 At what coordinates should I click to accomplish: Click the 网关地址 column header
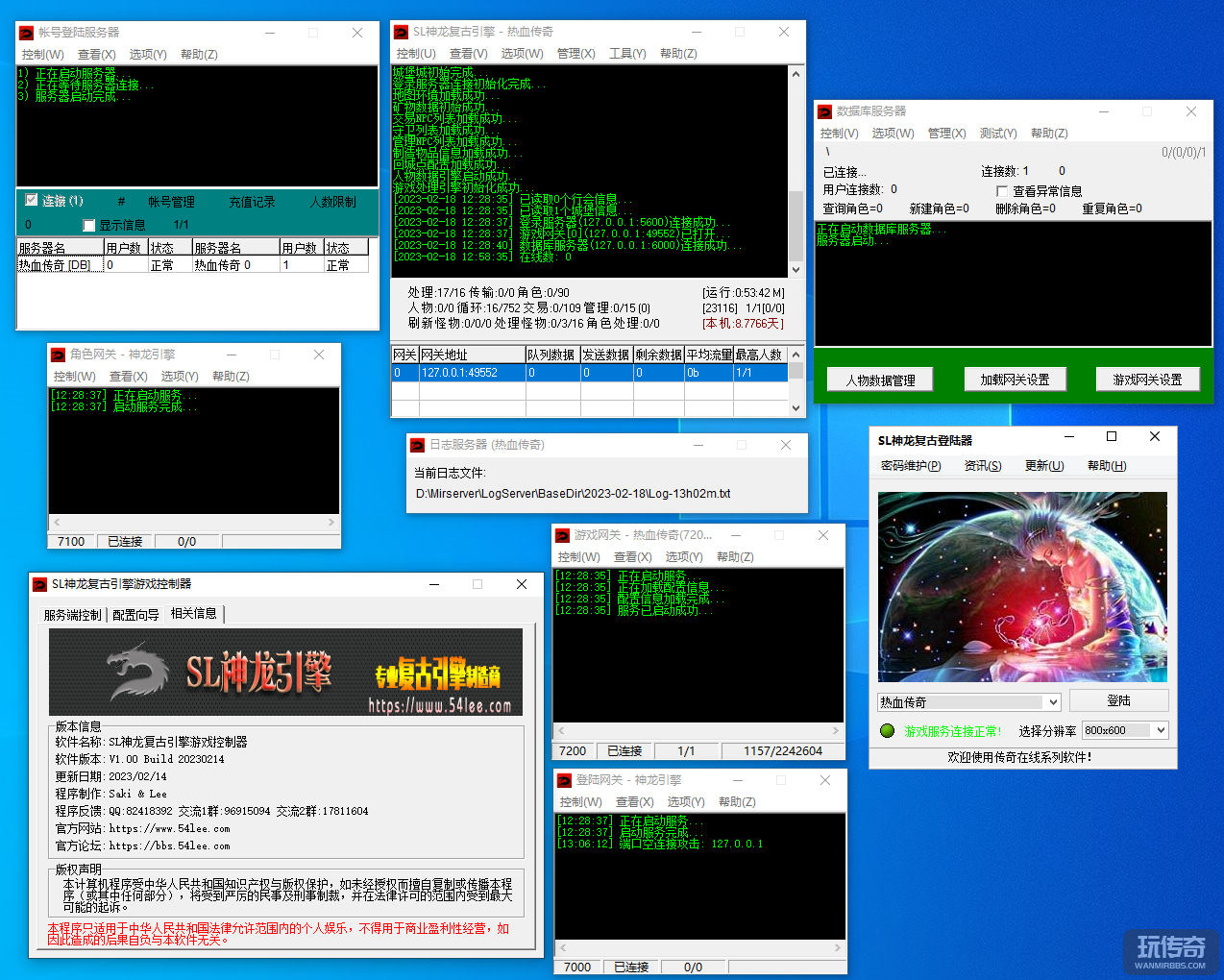click(472, 355)
